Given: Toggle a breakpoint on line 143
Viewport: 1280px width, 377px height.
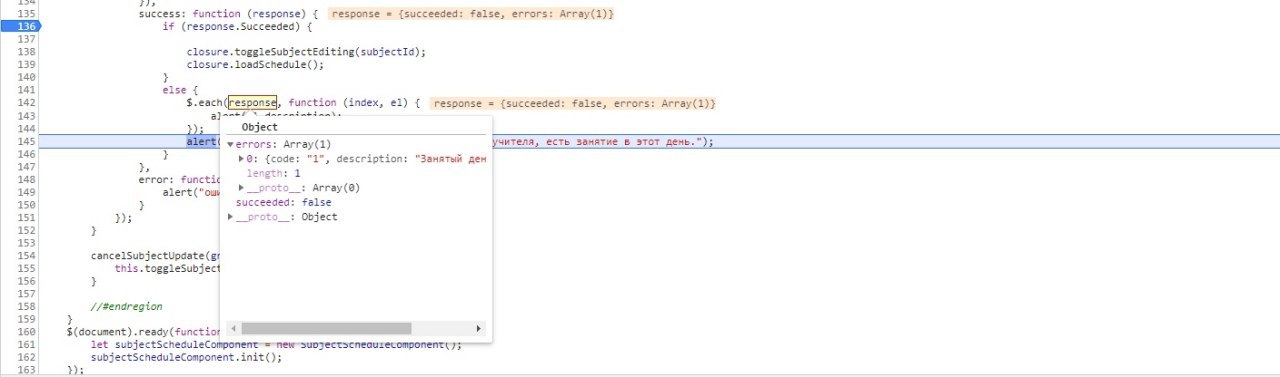Looking at the screenshot, I should (x=27, y=116).
